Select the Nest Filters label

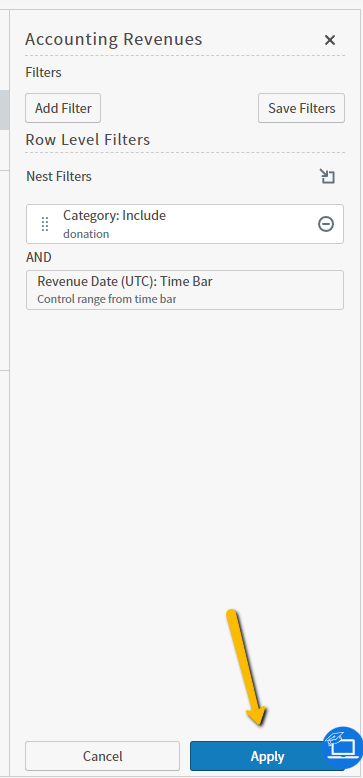click(59, 176)
